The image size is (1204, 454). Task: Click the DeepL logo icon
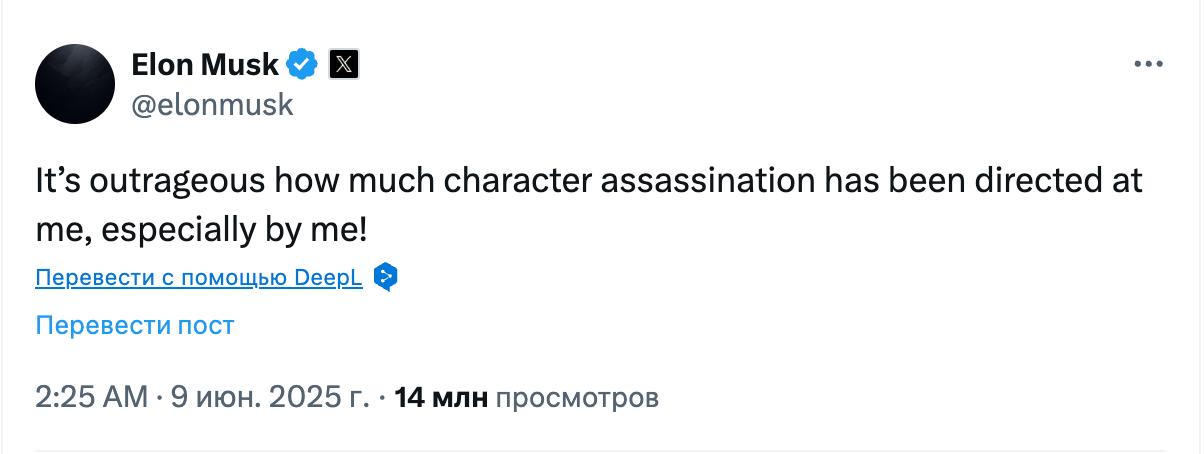point(385,277)
